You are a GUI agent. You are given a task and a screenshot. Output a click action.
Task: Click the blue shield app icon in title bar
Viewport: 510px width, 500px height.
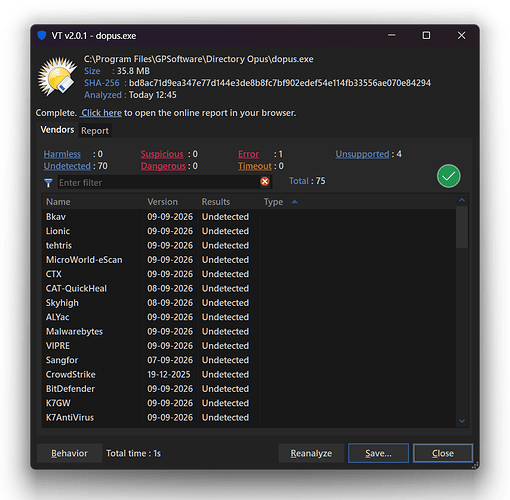[42, 35]
